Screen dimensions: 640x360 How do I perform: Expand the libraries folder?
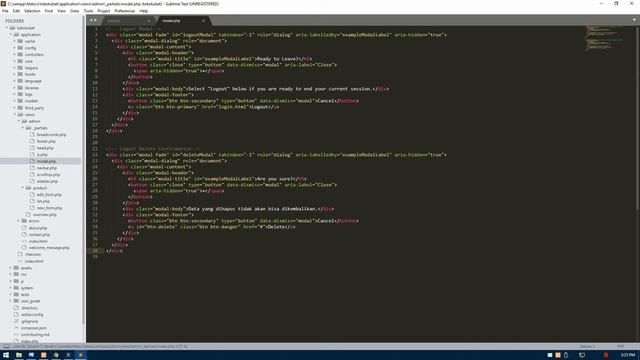pyautogui.click(x=15, y=88)
